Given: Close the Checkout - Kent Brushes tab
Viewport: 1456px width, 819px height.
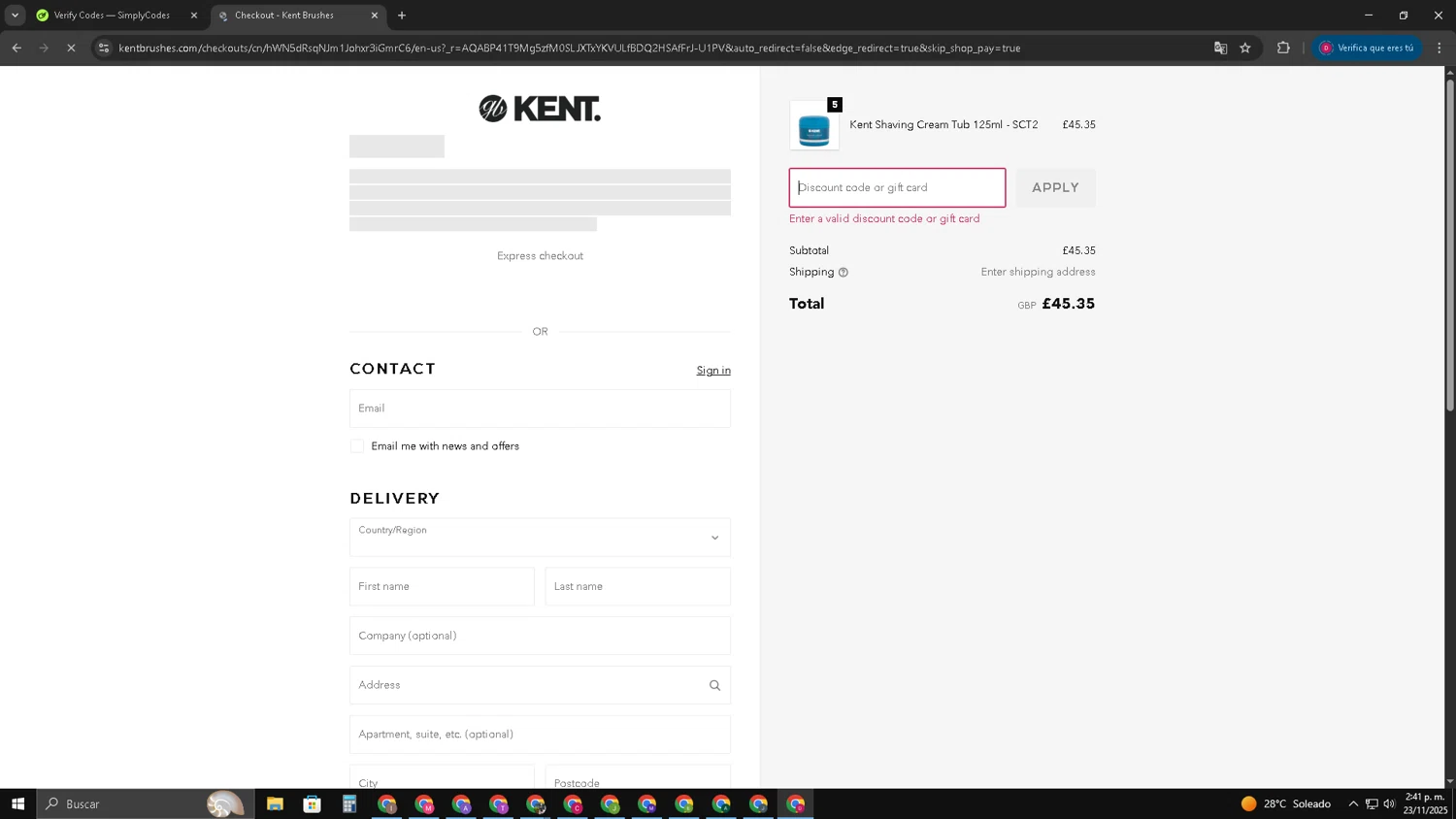Looking at the screenshot, I should pyautogui.click(x=375, y=16).
